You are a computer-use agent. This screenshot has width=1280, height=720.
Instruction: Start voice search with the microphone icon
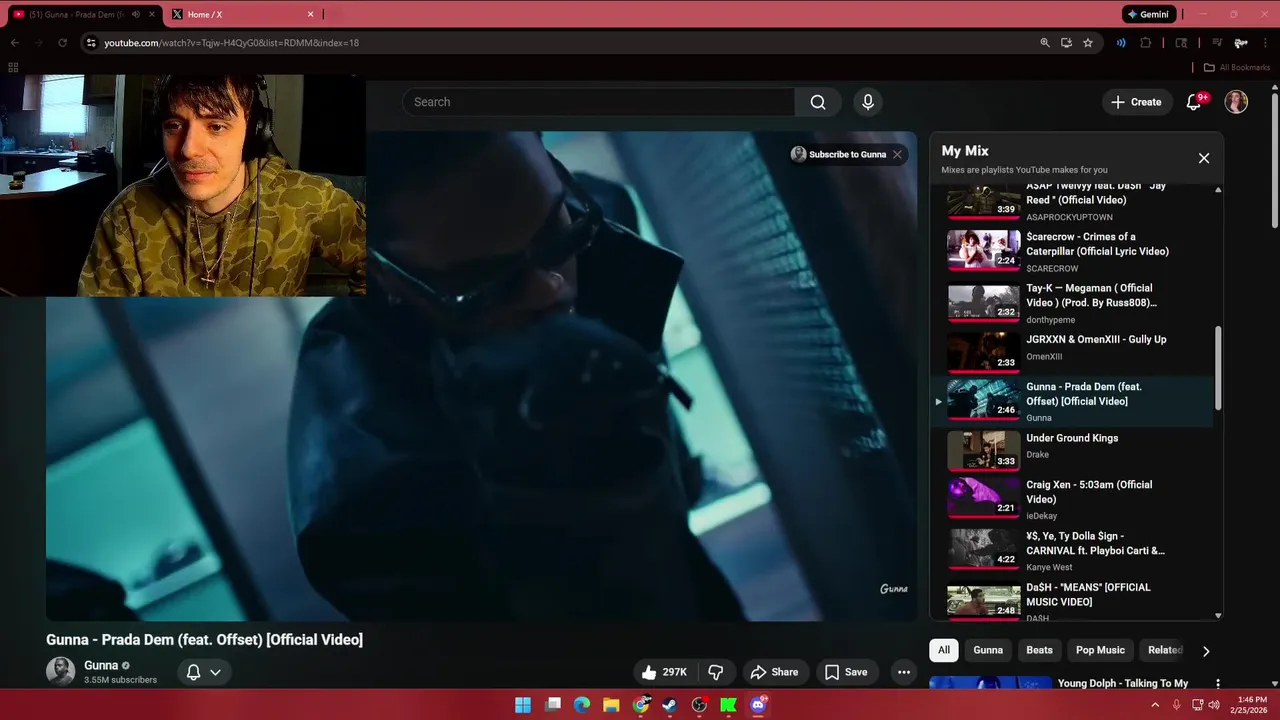tap(868, 102)
